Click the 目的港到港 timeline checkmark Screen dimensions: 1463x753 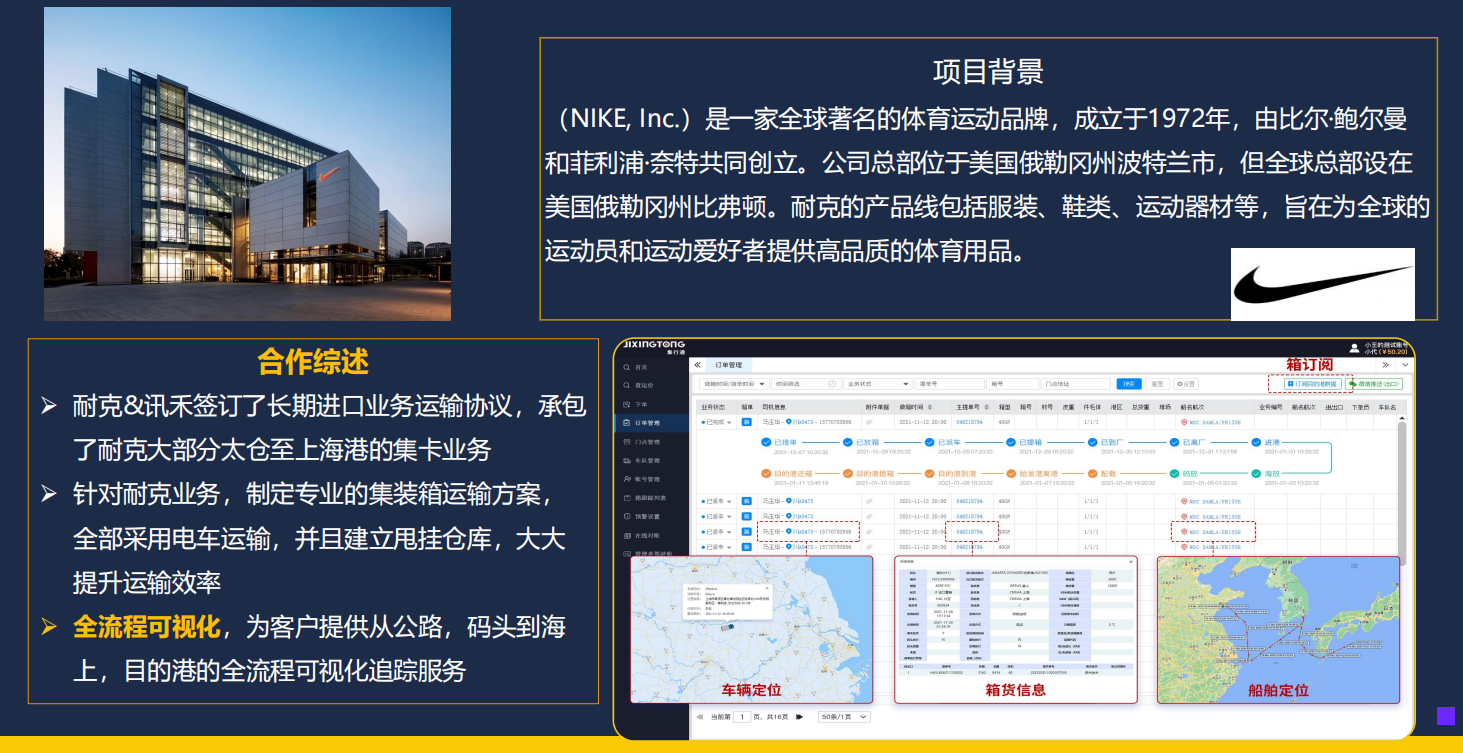929,474
